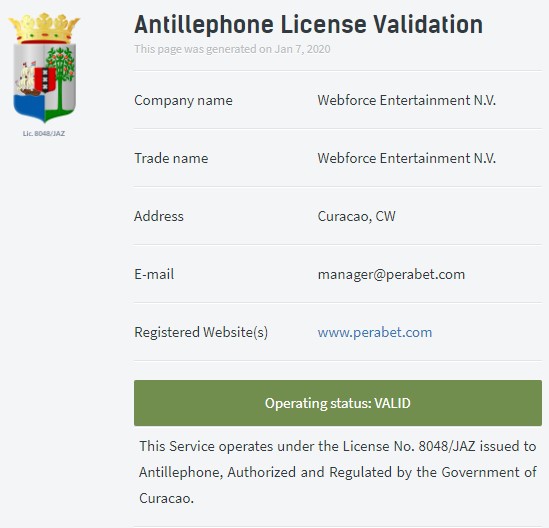Click the Curacao, CW address value
Screen dimensions: 549x528
click(356, 216)
